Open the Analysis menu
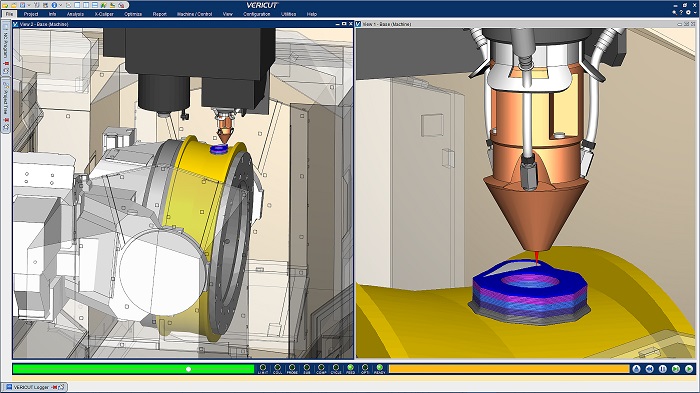This screenshot has width=700, height=393. (75, 14)
